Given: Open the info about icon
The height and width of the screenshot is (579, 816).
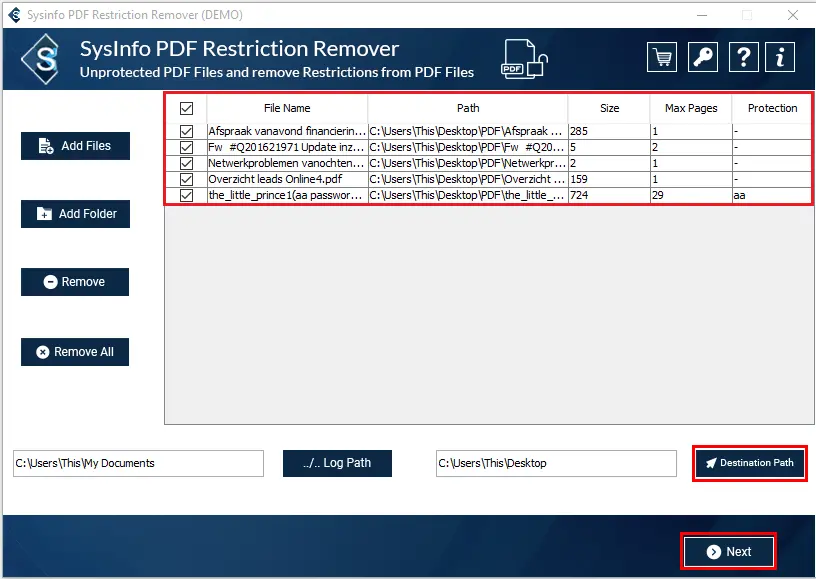Looking at the screenshot, I should [x=780, y=57].
